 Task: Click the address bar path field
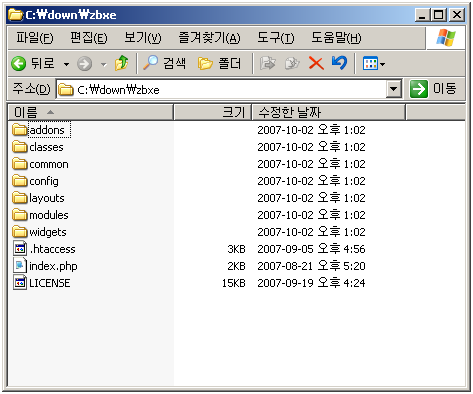pos(222,89)
